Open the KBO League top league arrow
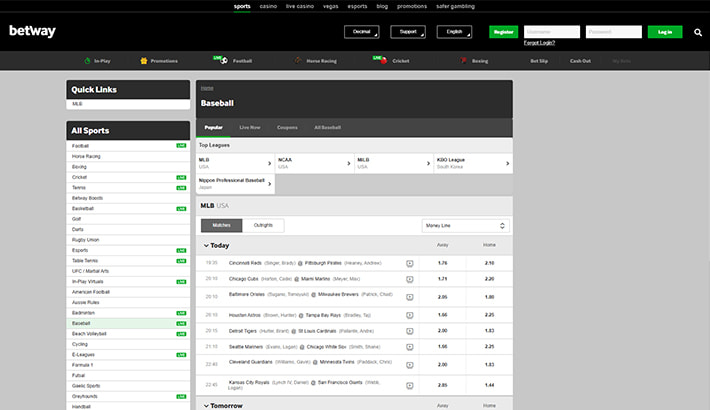This screenshot has width=710, height=410. click(507, 163)
